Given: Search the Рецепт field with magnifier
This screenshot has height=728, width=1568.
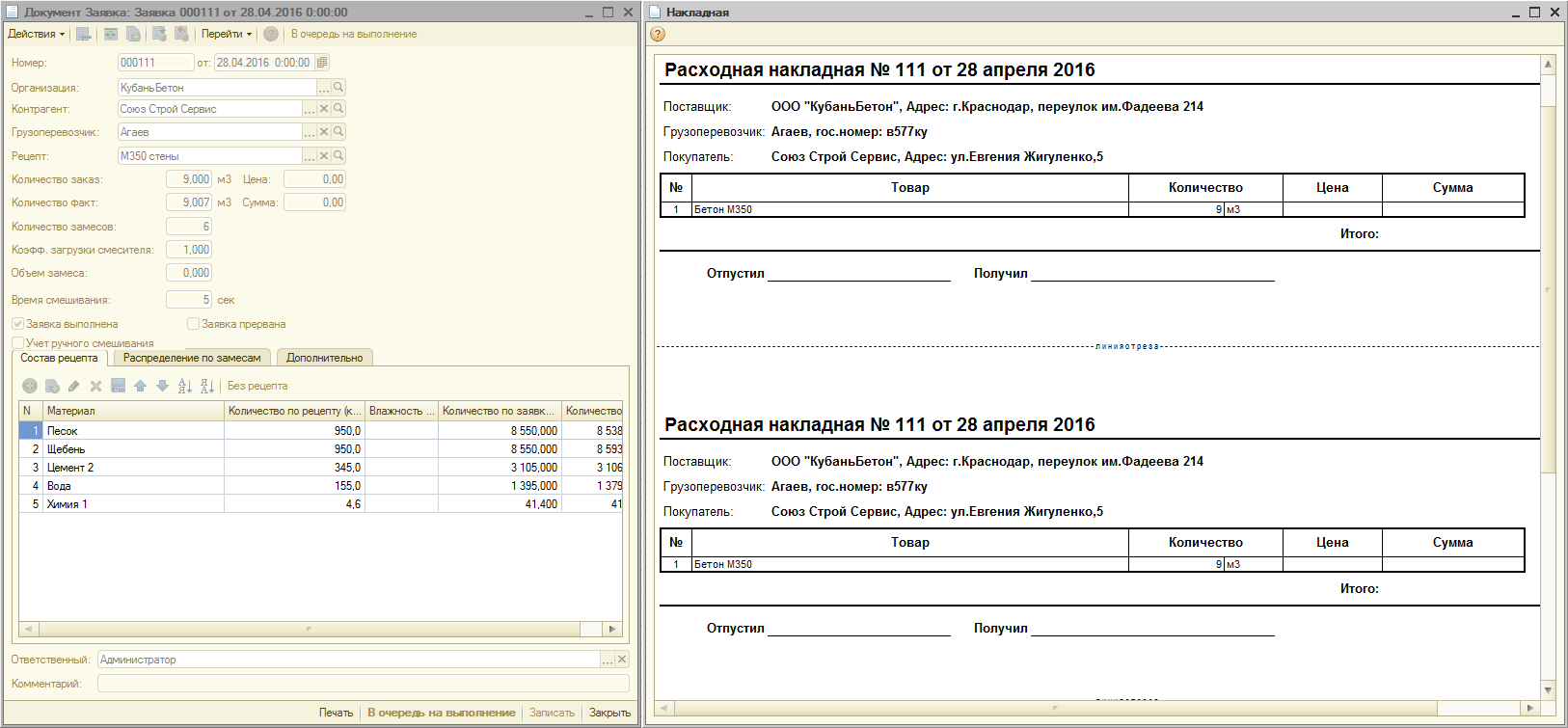Looking at the screenshot, I should 338,155.
